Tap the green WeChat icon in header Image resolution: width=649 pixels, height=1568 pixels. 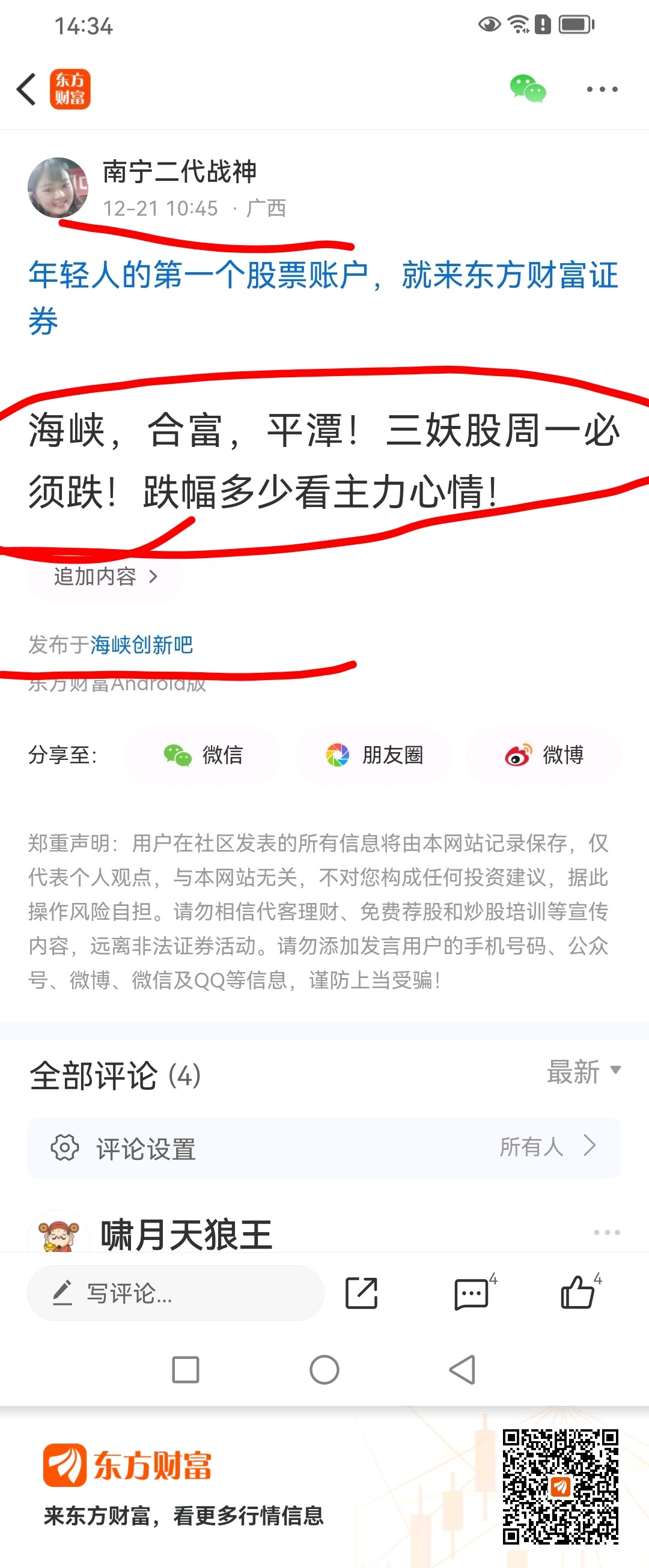pos(527,89)
